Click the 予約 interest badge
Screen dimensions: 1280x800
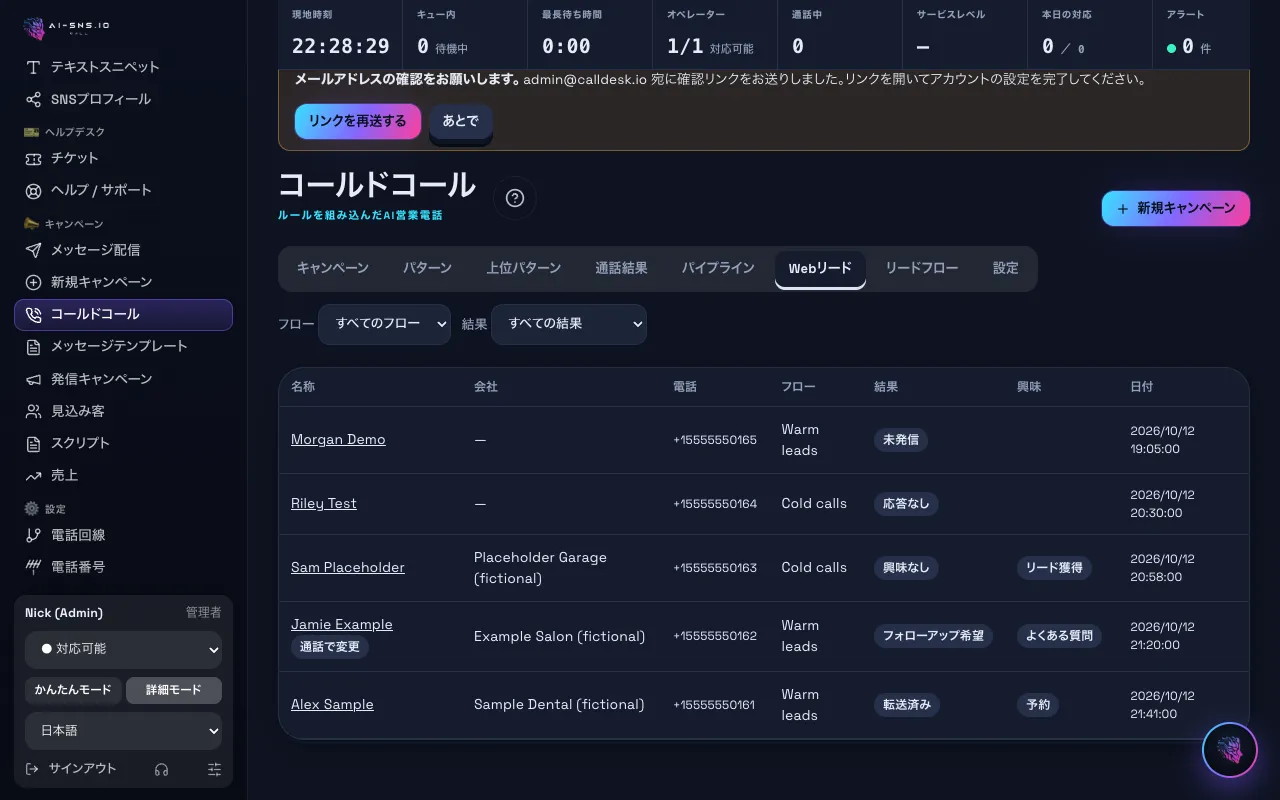click(1038, 705)
